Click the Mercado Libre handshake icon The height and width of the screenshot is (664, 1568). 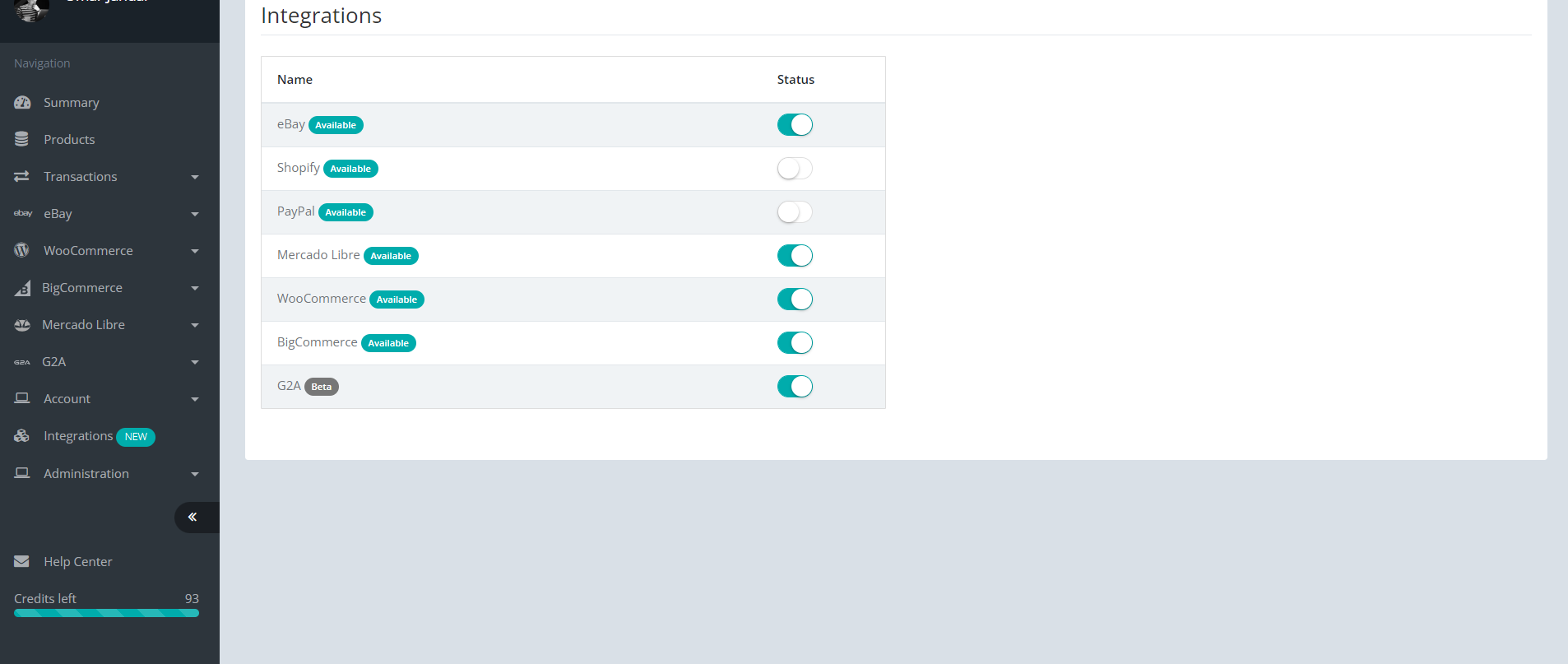click(22, 325)
